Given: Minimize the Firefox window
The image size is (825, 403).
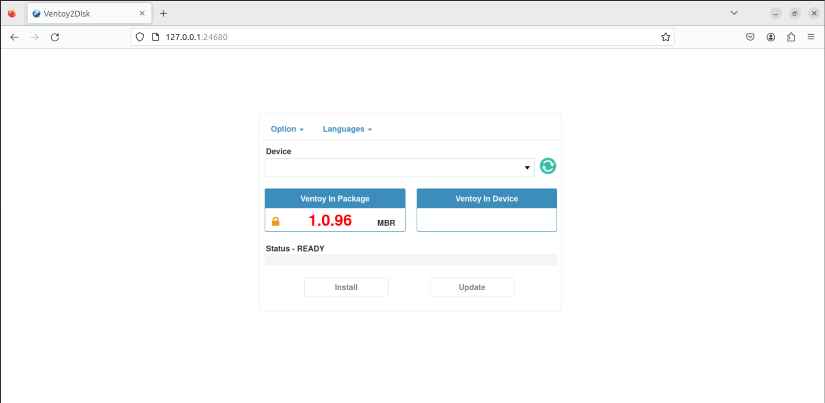Looking at the screenshot, I should 776,14.
